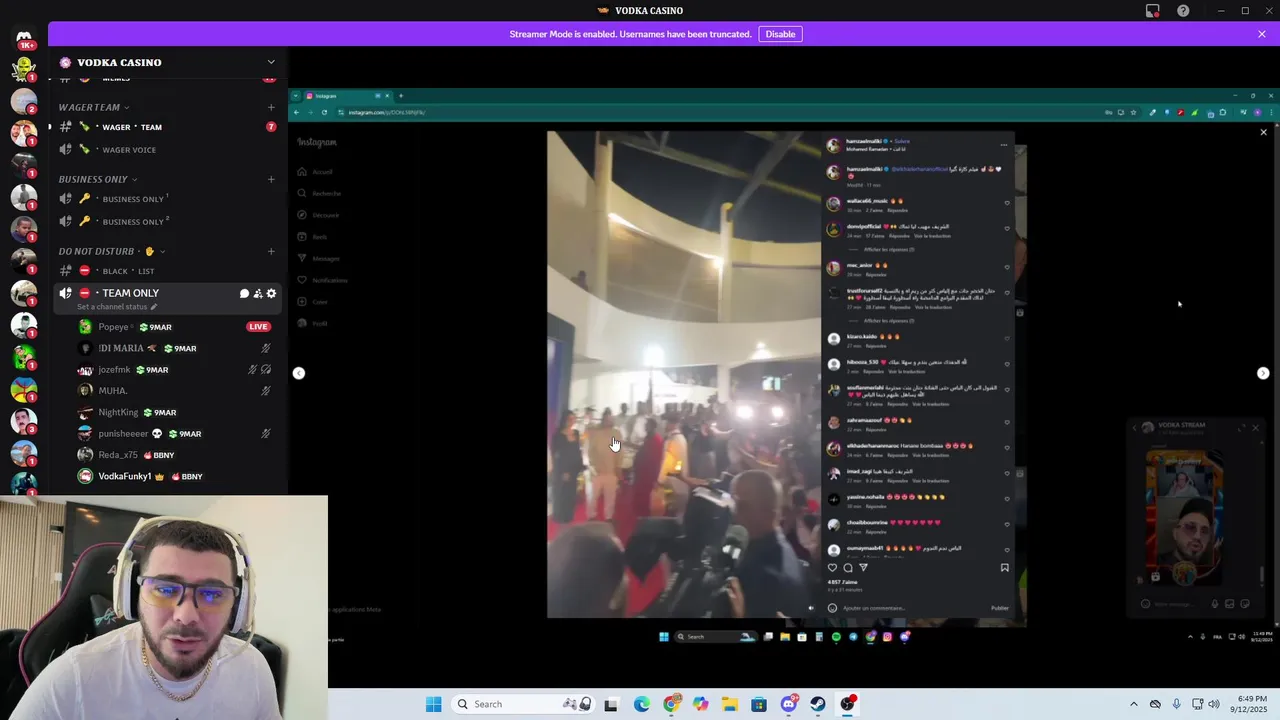Edit the Set a channel status pencil
The width and height of the screenshot is (1280, 720).
click(x=154, y=307)
